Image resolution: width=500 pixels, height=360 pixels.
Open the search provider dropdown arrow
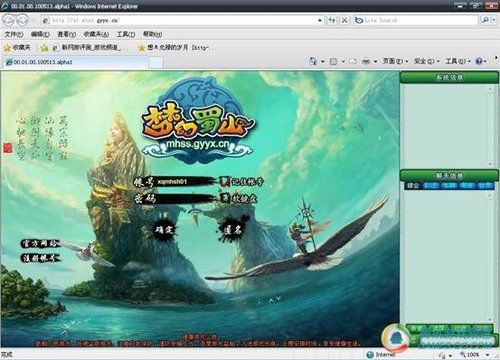click(494, 20)
